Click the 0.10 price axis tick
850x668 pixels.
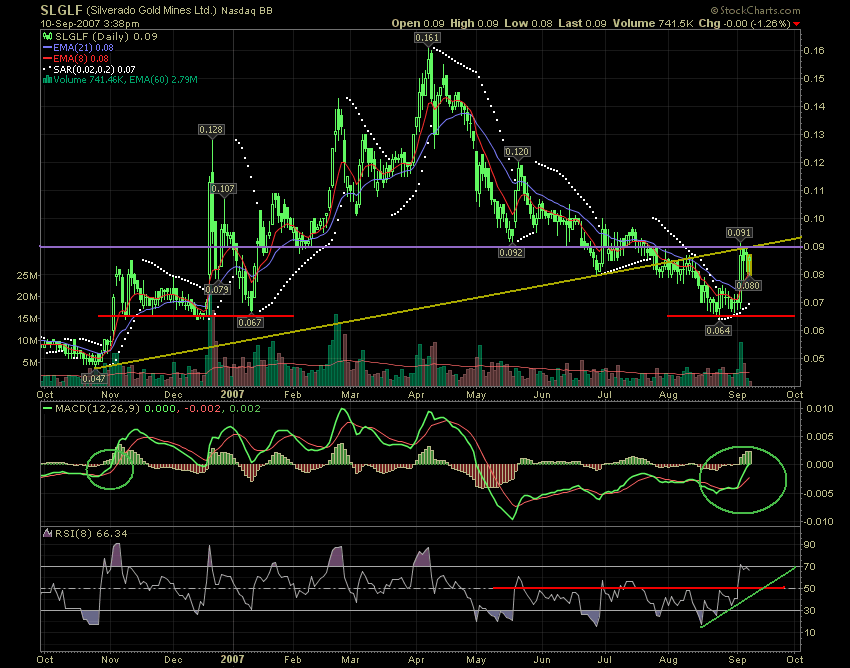pos(813,219)
